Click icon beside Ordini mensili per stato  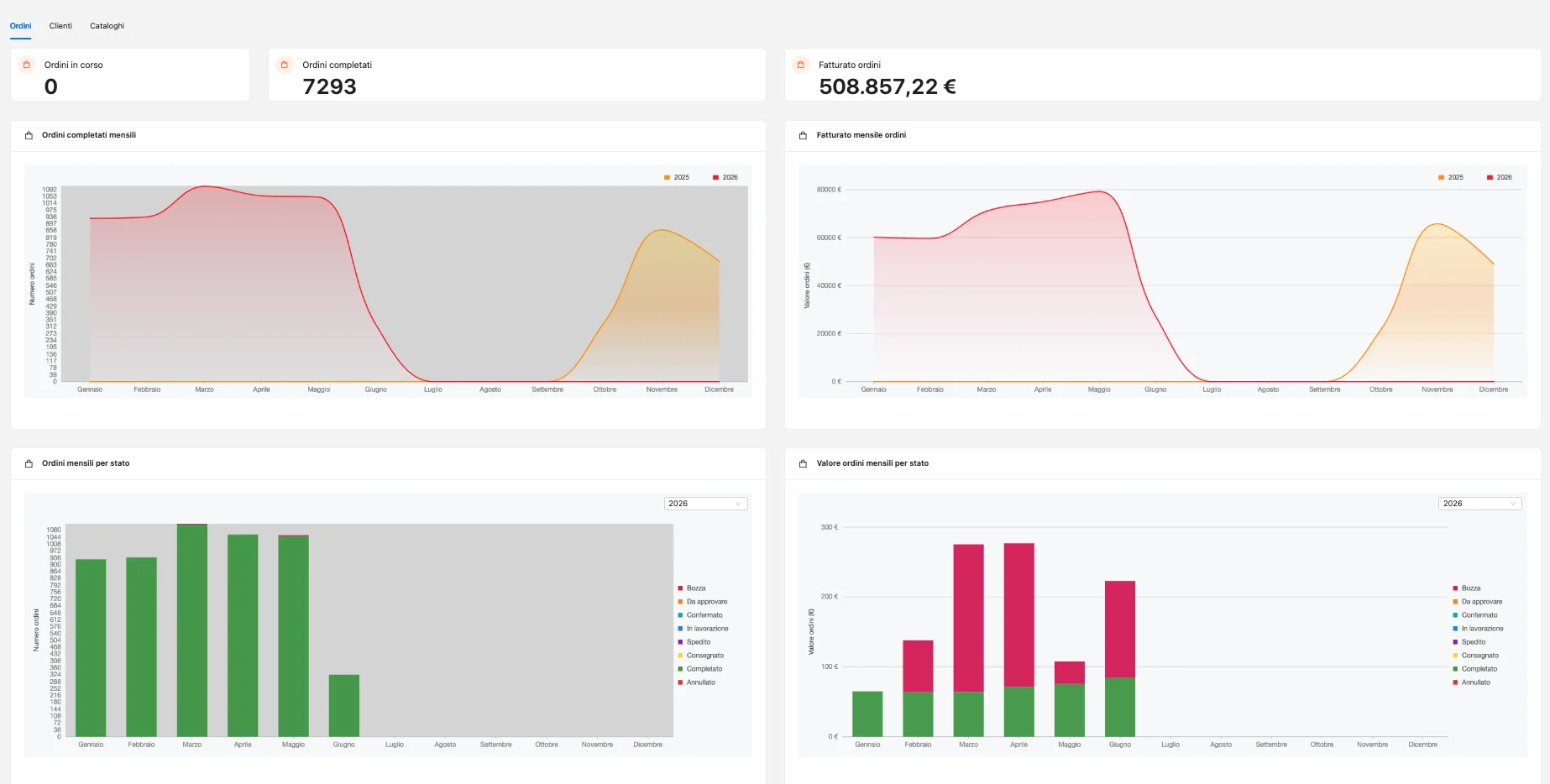[29, 463]
